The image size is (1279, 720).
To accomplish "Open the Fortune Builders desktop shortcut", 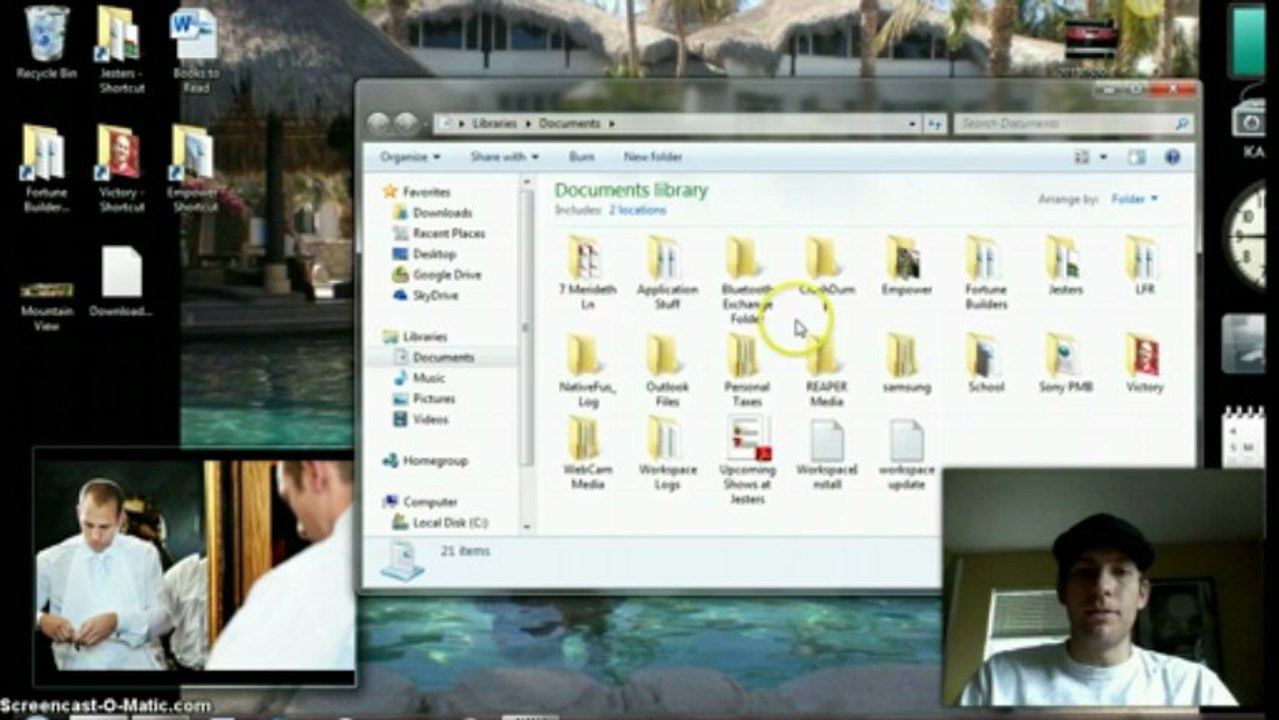I will pos(46,168).
